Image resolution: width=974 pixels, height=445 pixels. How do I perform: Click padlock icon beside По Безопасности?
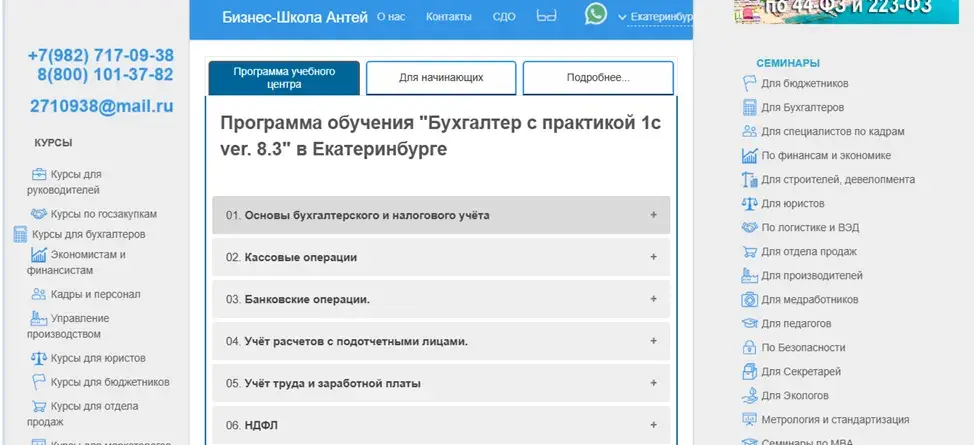750,347
